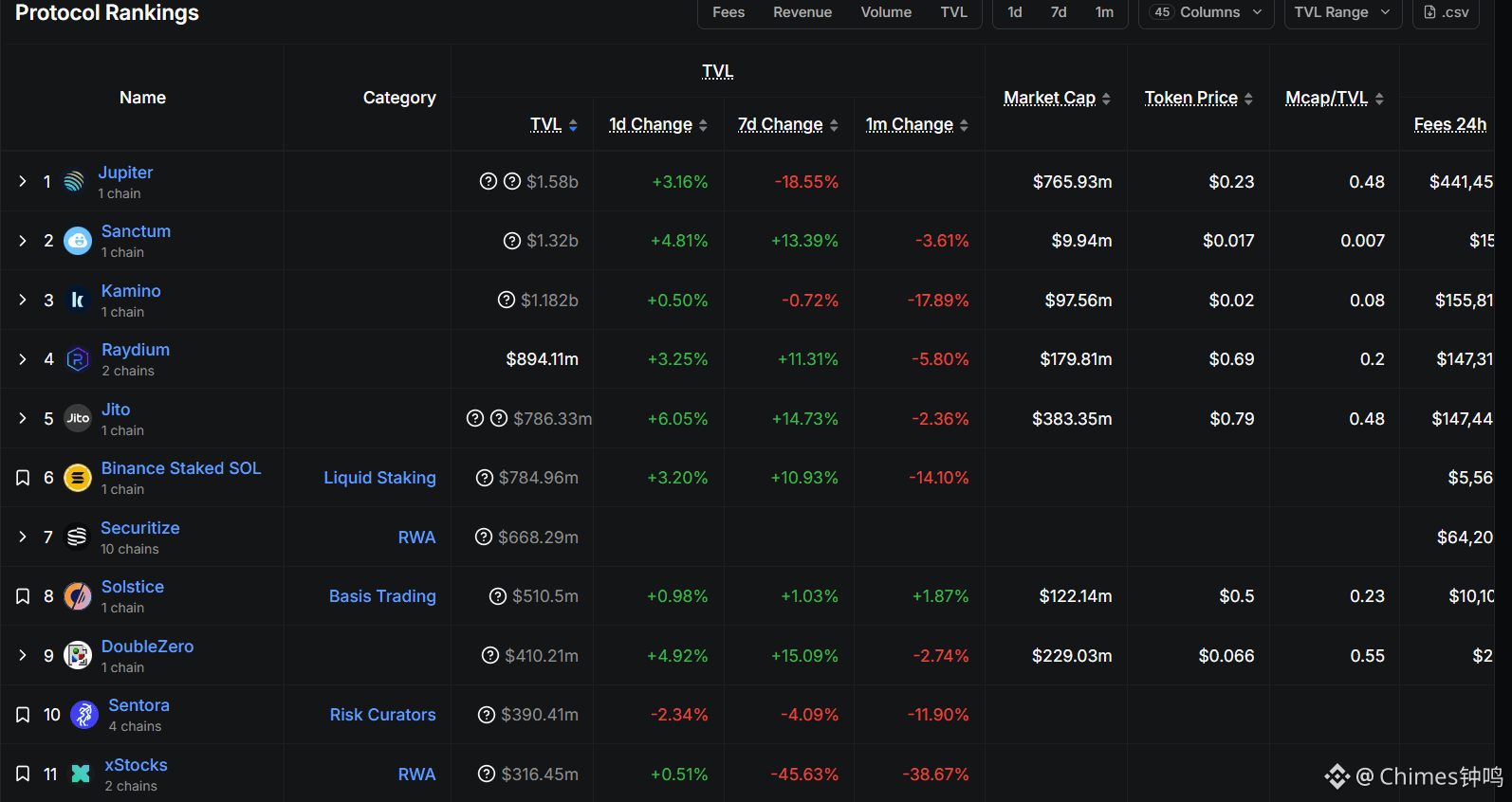Image resolution: width=1512 pixels, height=802 pixels.
Task: Open the RWA category link for Securitize
Action: [x=416, y=538]
